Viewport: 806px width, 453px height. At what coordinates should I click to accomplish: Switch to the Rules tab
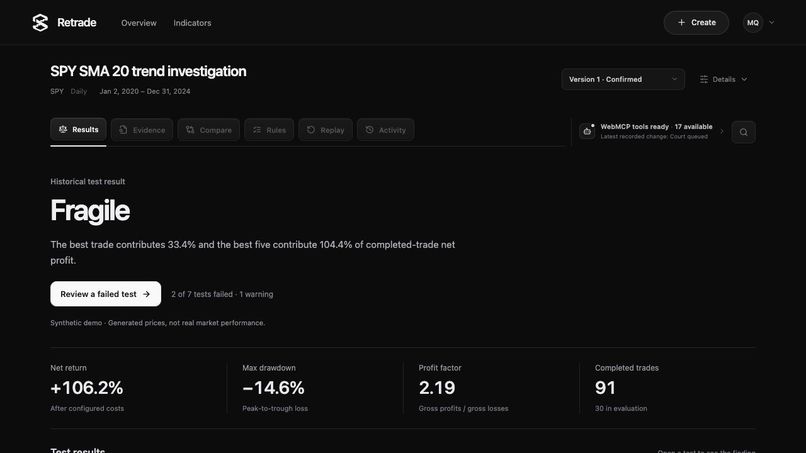(x=269, y=130)
